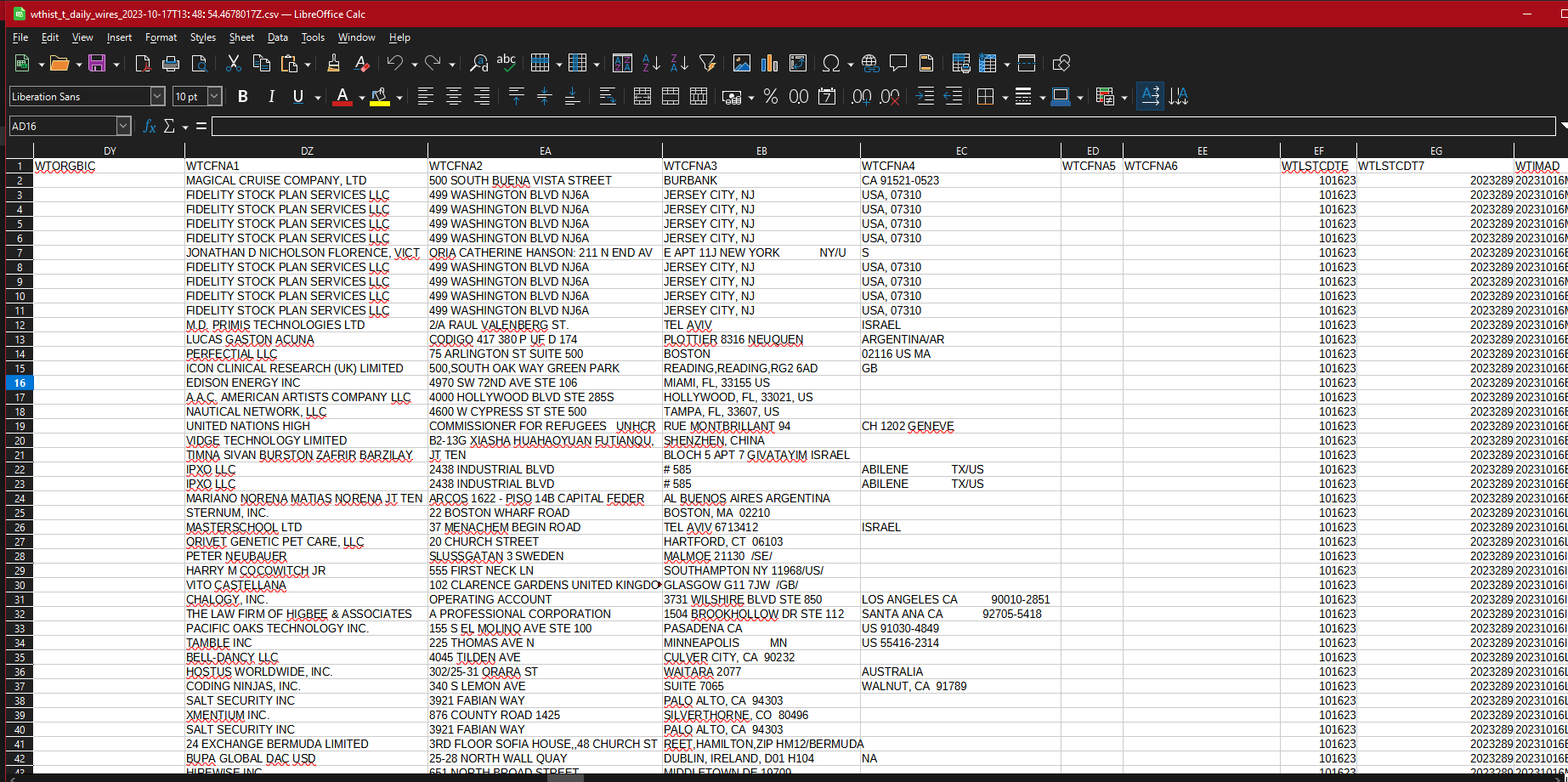Click the Print icon
1568x782 pixels.
pyautogui.click(x=171, y=63)
